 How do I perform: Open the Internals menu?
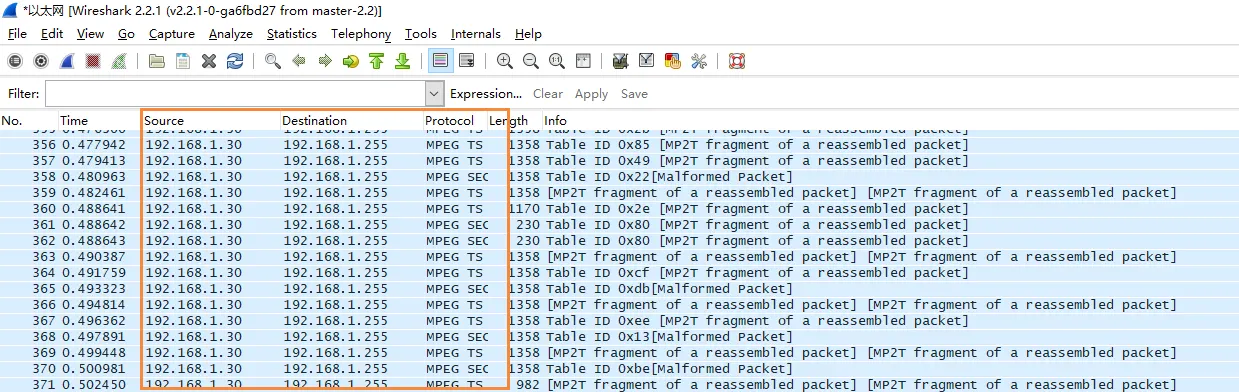coord(476,34)
